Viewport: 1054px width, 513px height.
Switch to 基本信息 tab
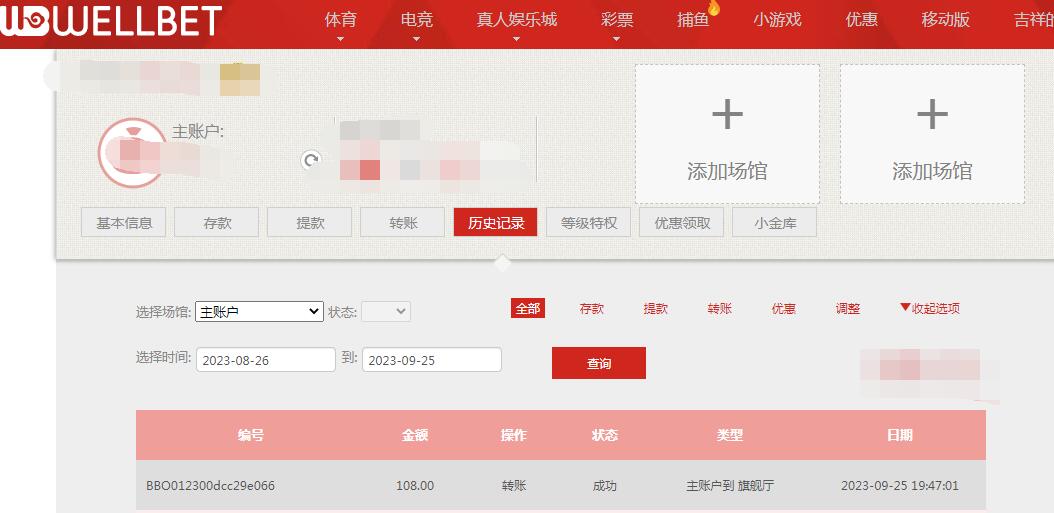click(x=124, y=223)
